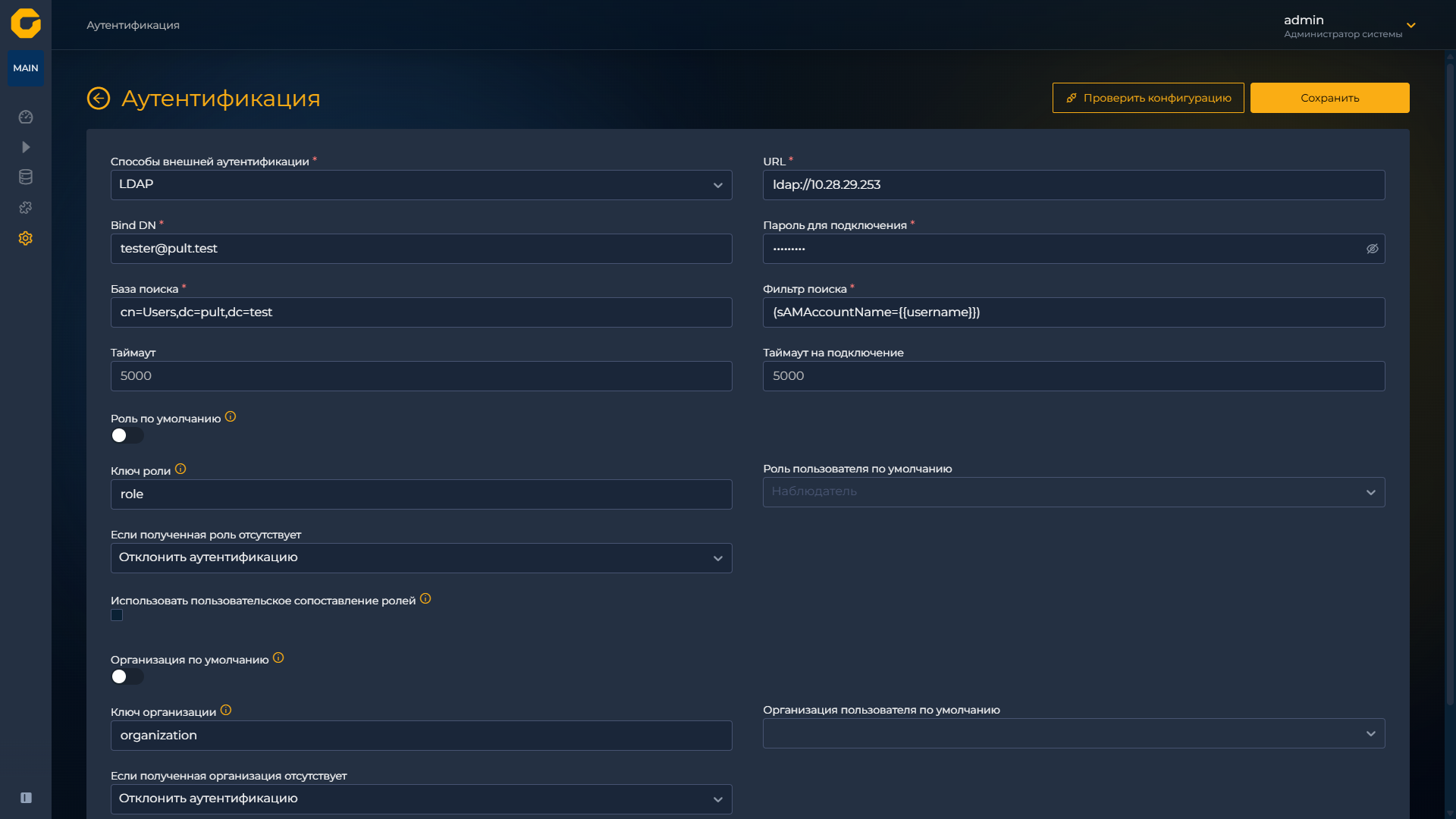Image resolution: width=1456 pixels, height=819 pixels.
Task: Click the info icon next to Организация по умолчанию
Action: [x=278, y=657]
